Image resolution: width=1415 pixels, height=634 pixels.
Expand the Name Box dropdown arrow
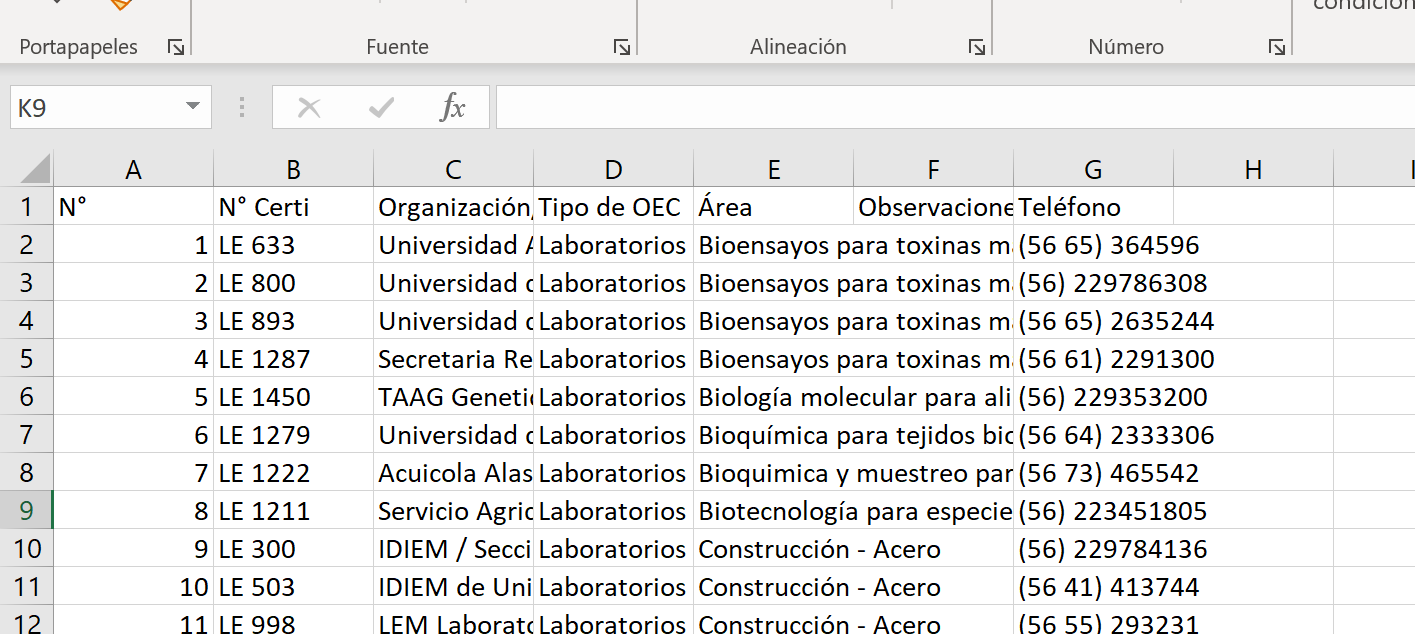pyautogui.click(x=192, y=108)
